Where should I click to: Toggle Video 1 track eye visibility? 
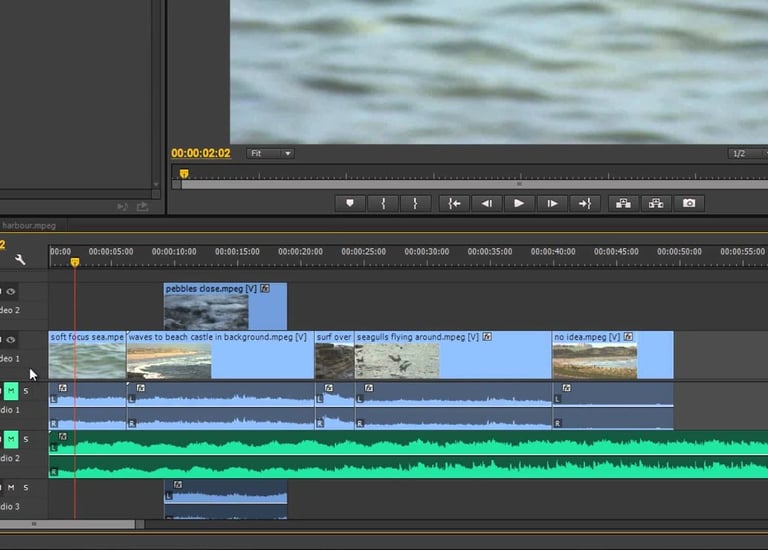click(x=11, y=340)
